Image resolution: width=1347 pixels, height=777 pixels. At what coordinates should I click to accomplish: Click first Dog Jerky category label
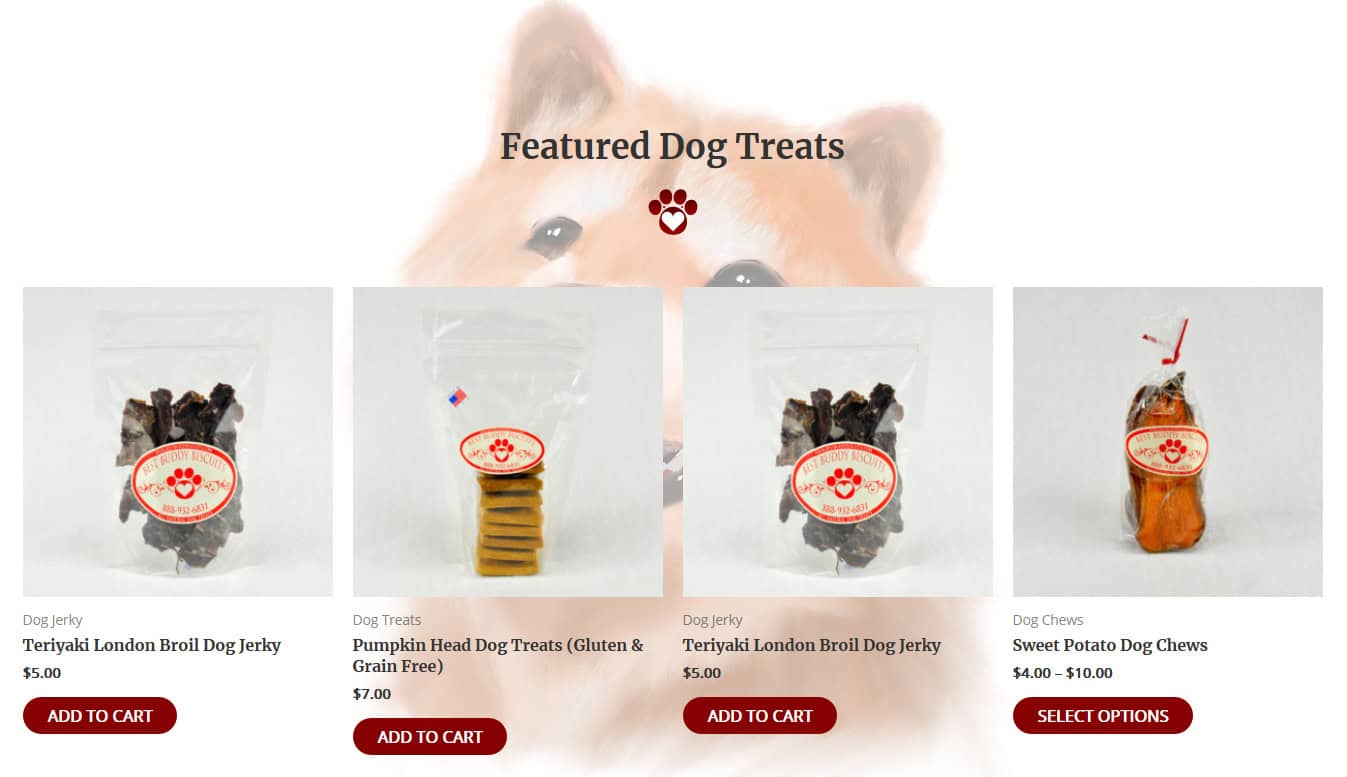pos(53,620)
